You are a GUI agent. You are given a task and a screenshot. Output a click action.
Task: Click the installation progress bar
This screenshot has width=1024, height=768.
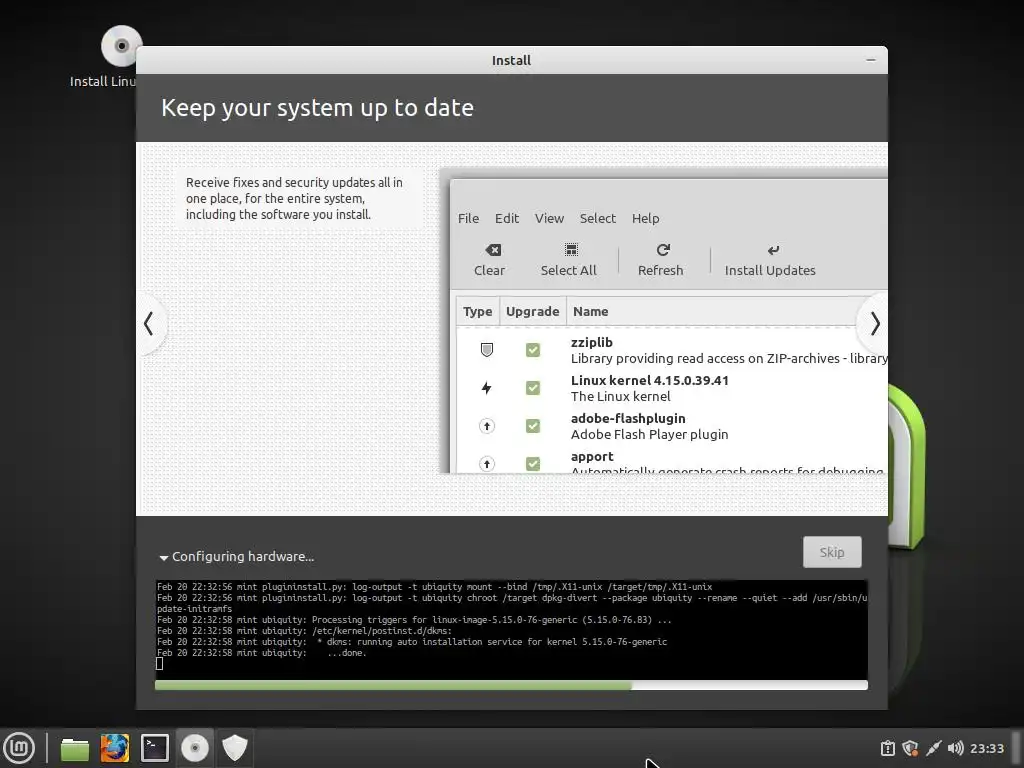click(x=511, y=685)
